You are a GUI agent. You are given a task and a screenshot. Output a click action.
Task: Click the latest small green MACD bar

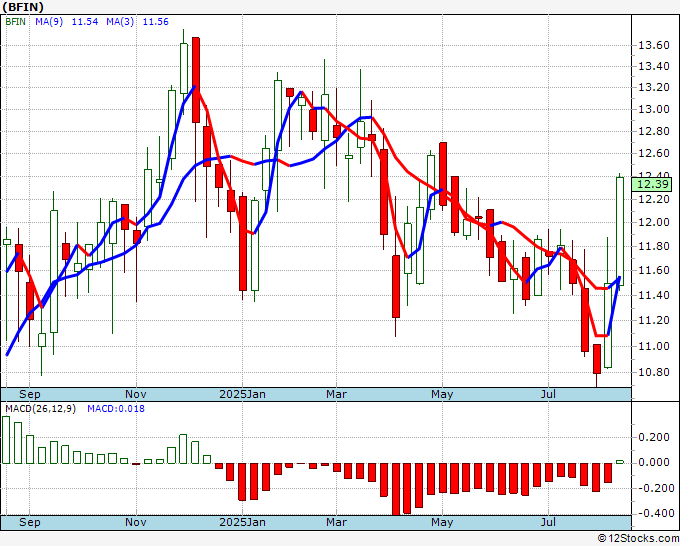tap(620, 462)
